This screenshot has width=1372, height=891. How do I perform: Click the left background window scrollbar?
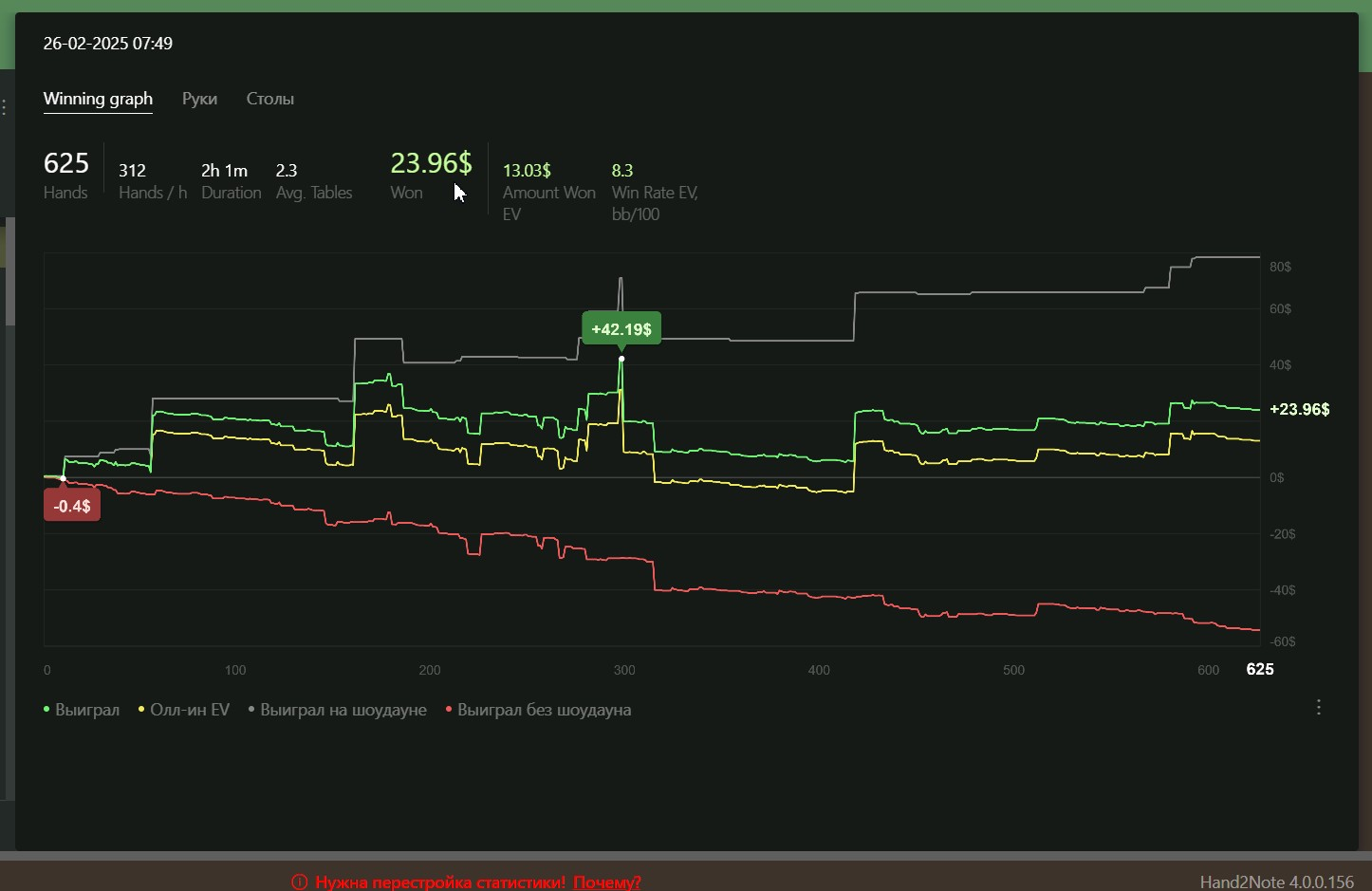10,271
